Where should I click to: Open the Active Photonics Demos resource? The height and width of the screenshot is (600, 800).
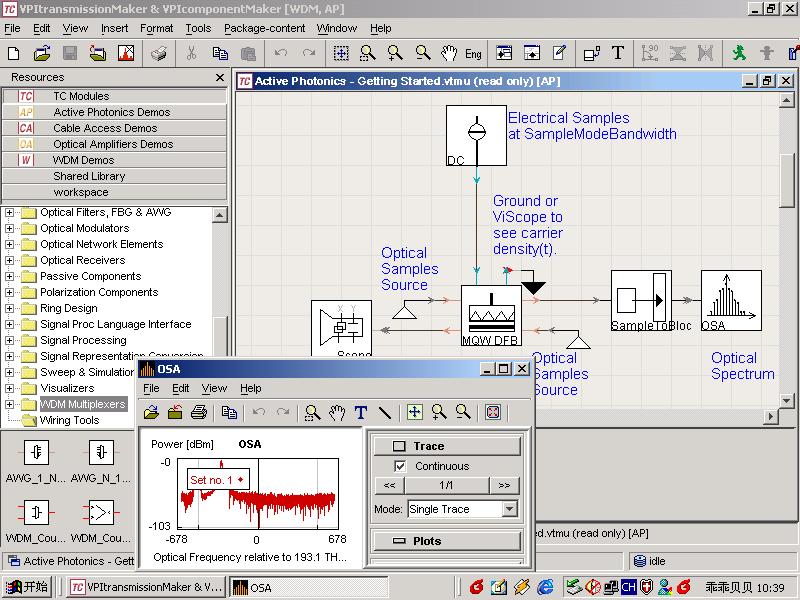pyautogui.click(x=114, y=112)
